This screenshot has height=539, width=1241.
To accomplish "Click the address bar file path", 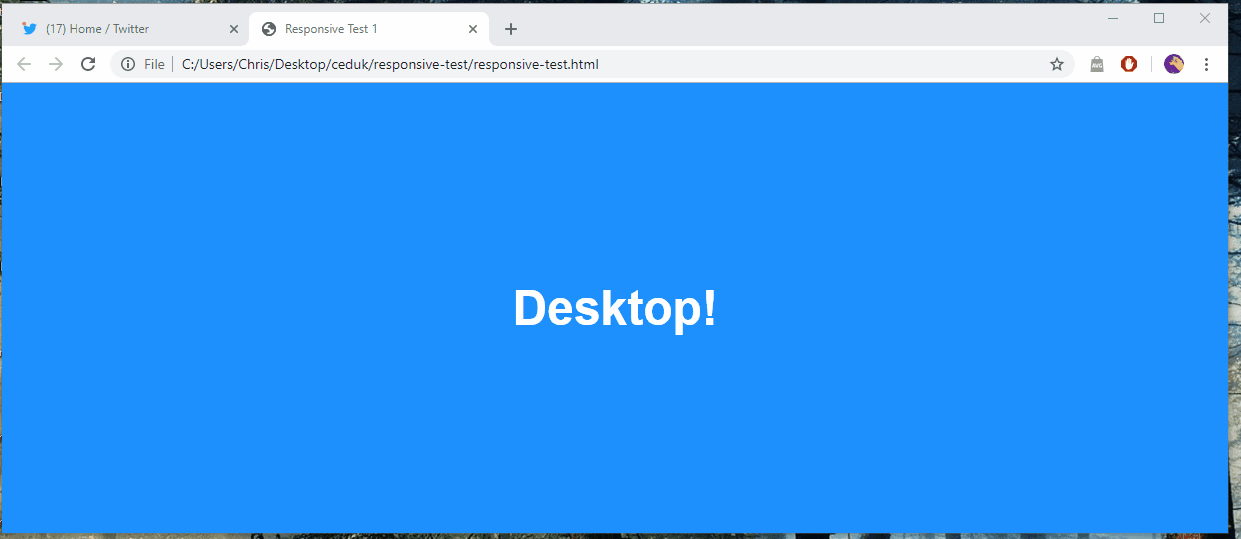I will (x=390, y=64).
